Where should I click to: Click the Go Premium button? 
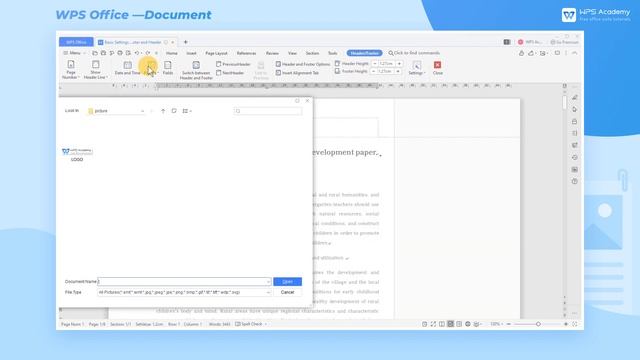point(564,42)
